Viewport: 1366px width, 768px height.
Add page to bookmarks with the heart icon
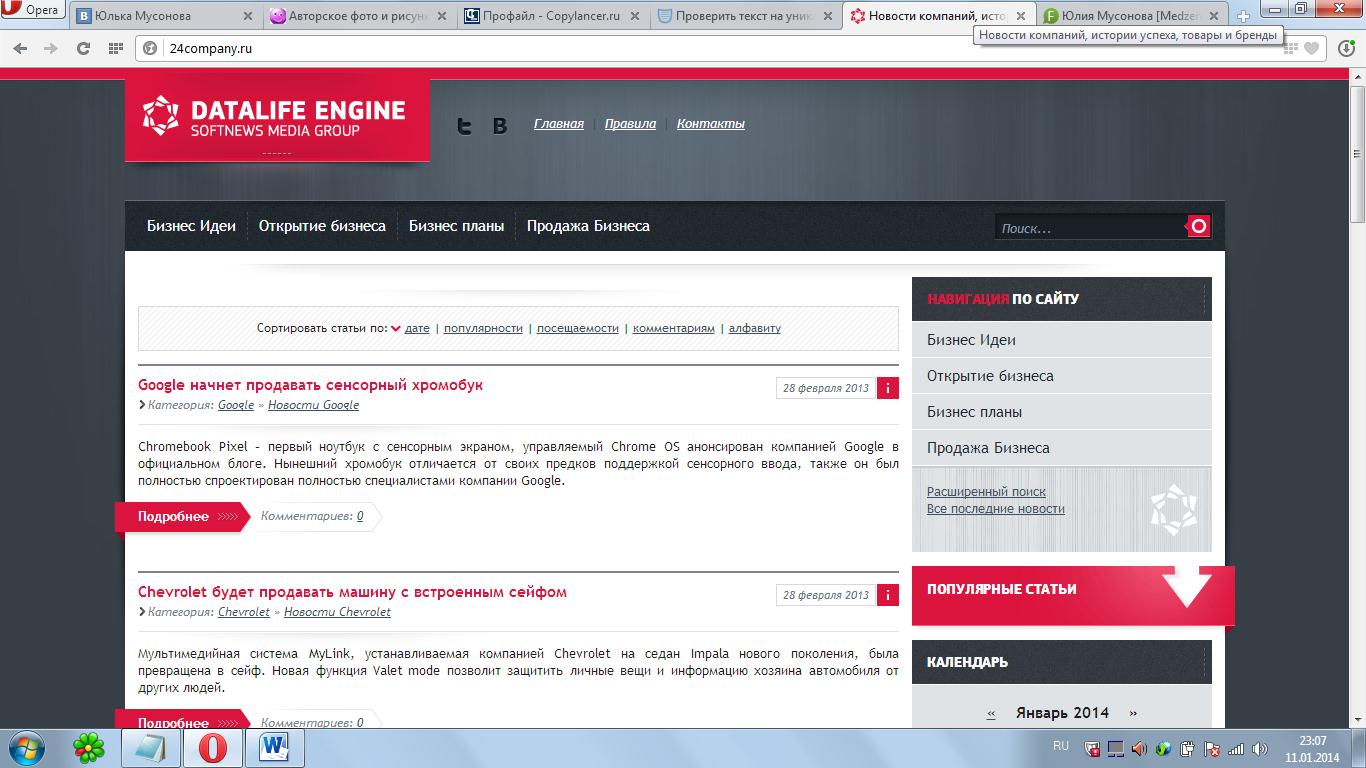point(1312,48)
